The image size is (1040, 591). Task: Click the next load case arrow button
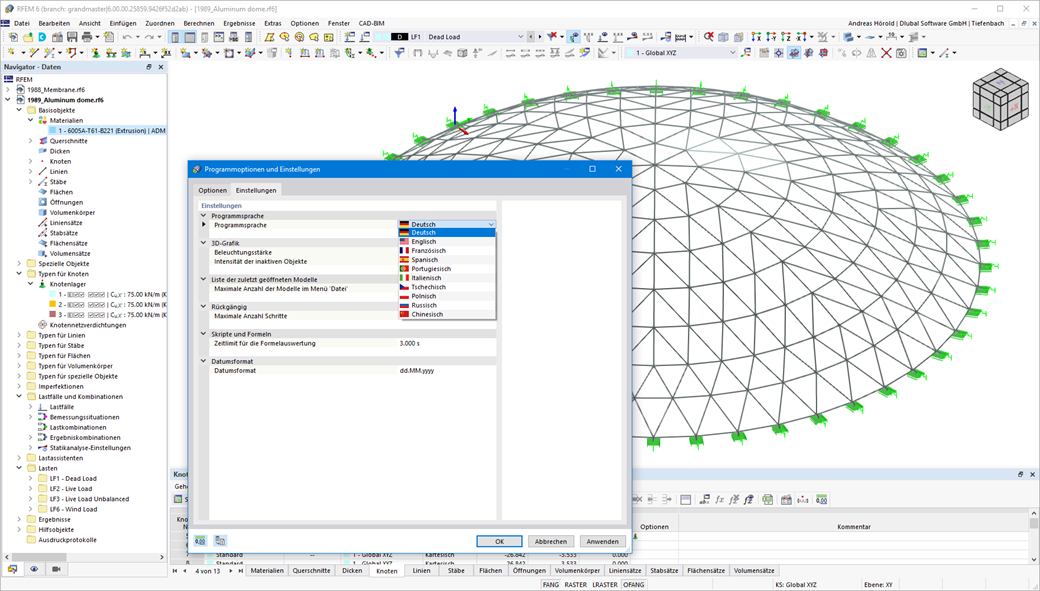pos(539,37)
